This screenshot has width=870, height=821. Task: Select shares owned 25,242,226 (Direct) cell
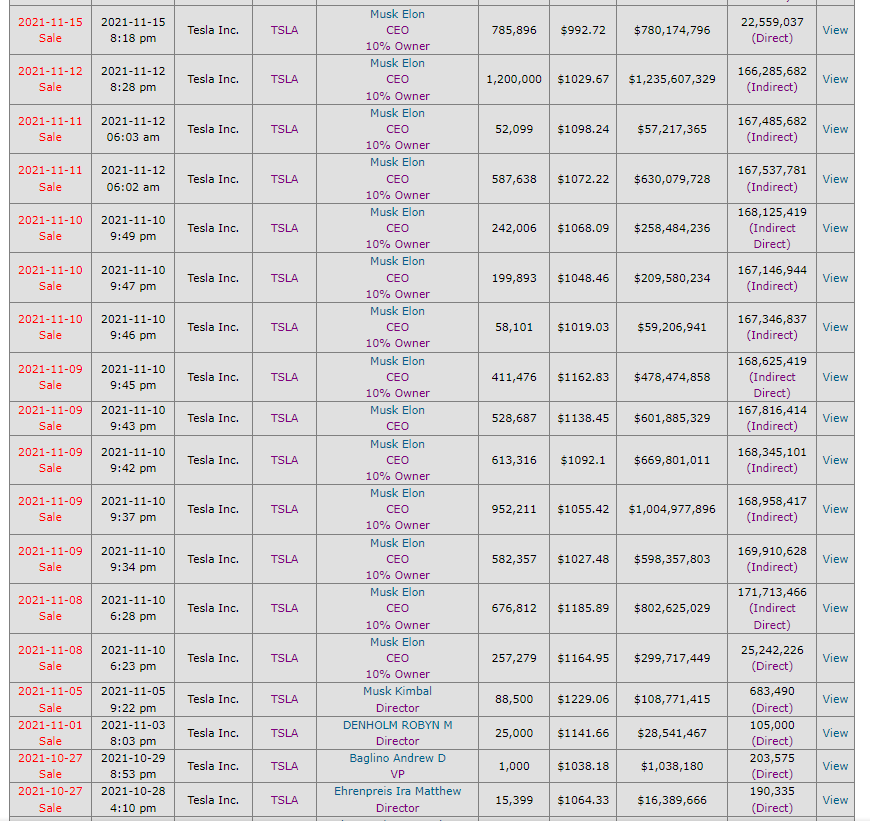pos(772,658)
